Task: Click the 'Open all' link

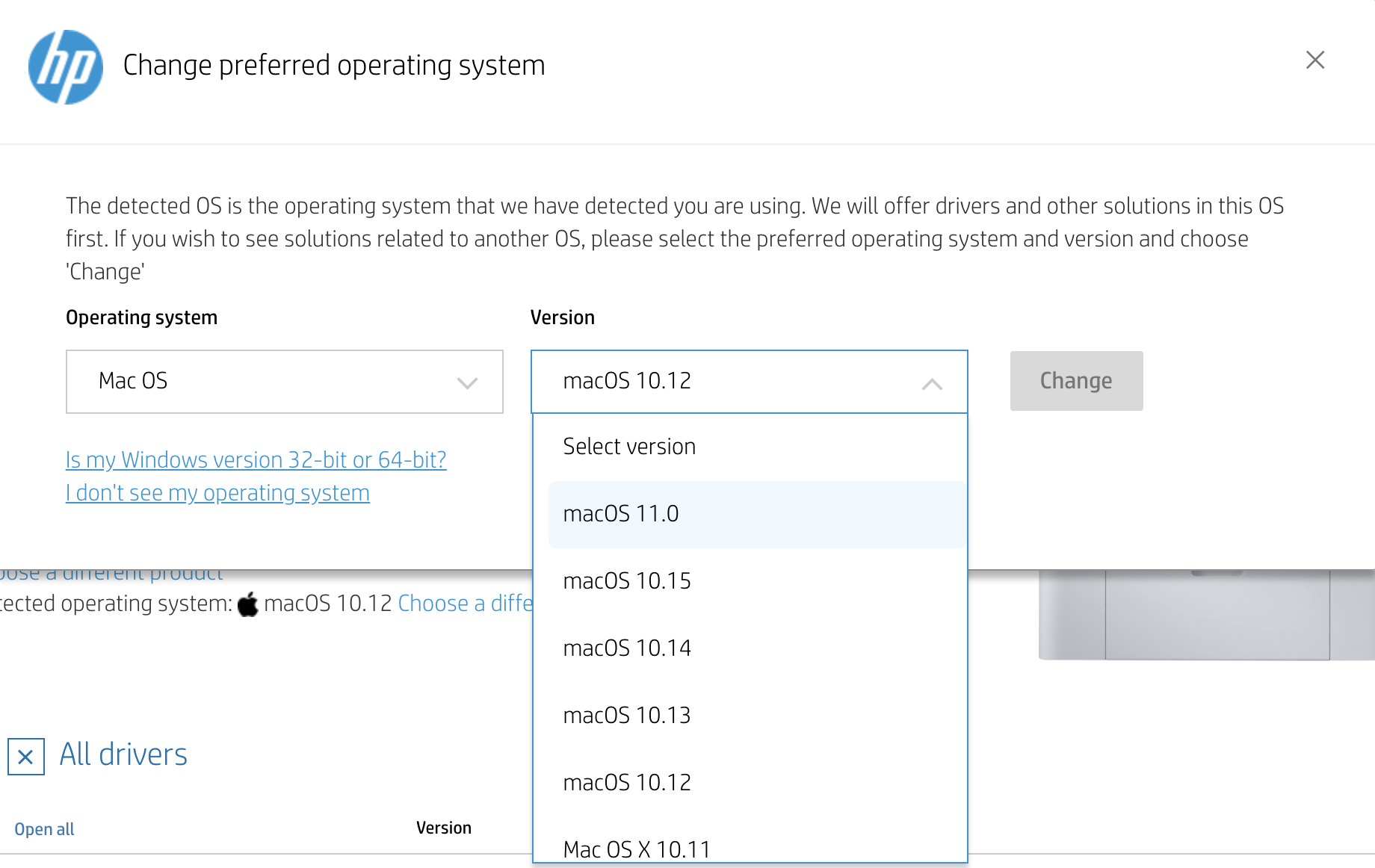Action: tap(44, 829)
